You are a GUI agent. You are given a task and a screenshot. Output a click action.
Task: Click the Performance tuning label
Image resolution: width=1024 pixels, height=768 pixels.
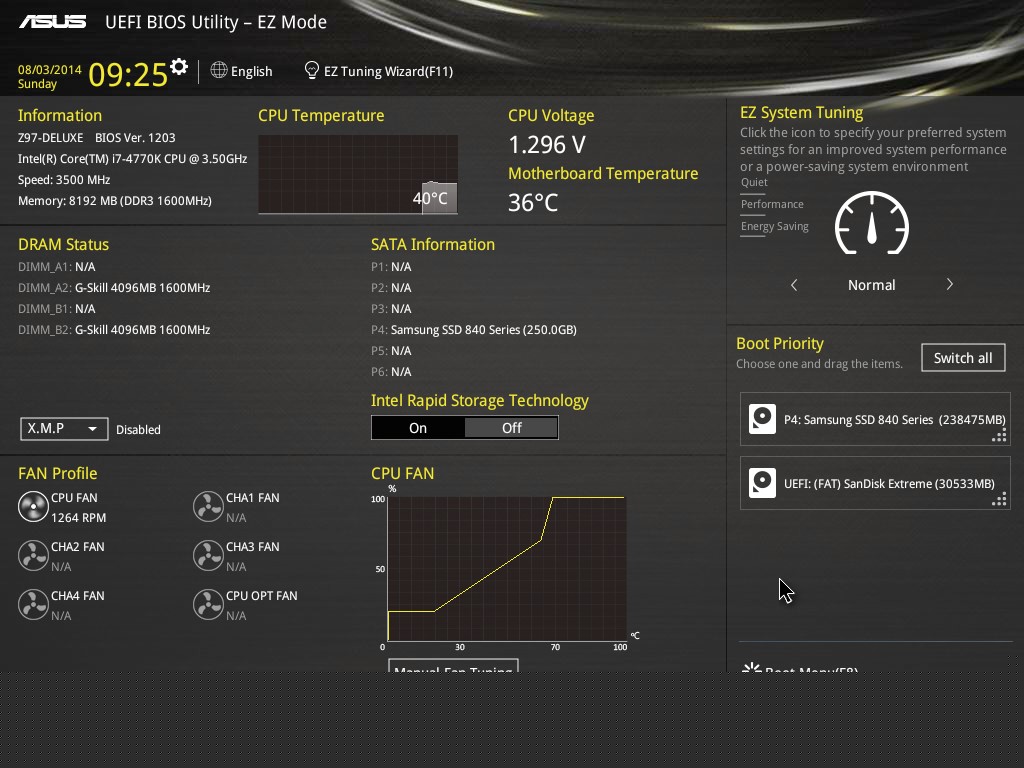click(x=772, y=204)
